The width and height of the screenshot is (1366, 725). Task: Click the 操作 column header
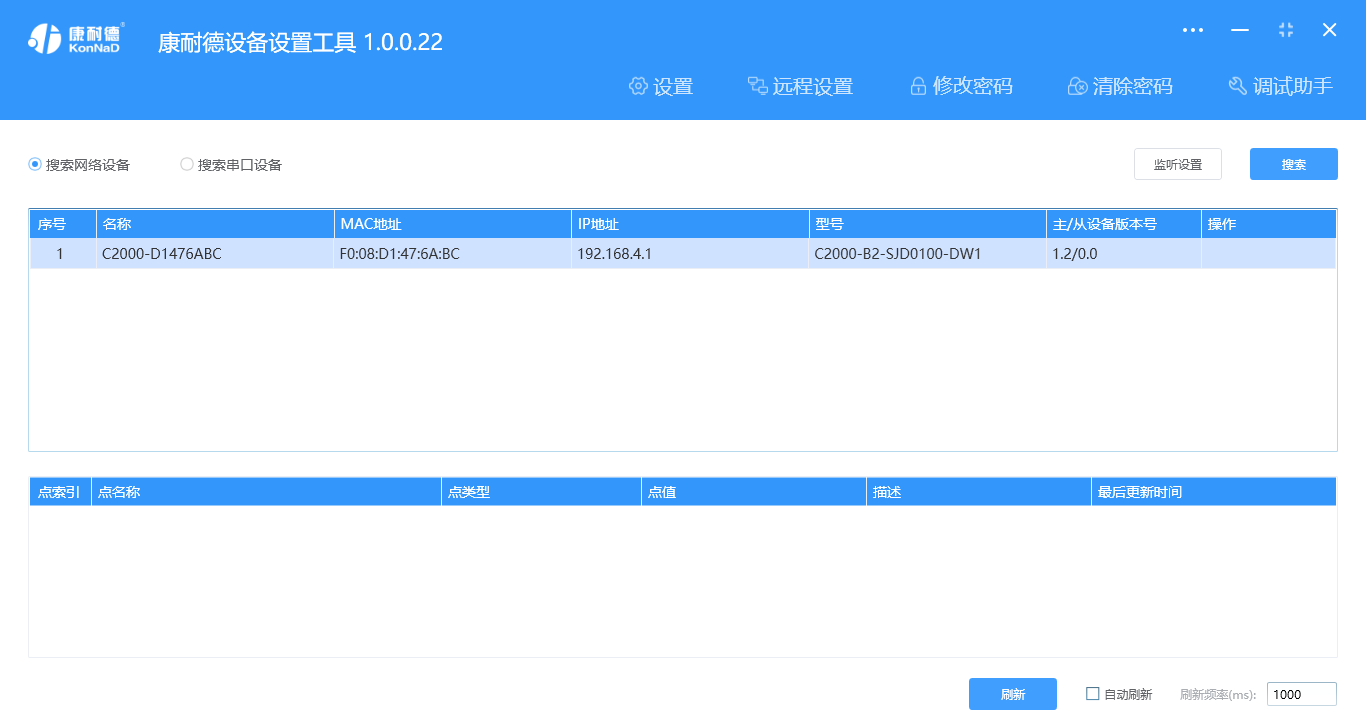click(x=1269, y=224)
